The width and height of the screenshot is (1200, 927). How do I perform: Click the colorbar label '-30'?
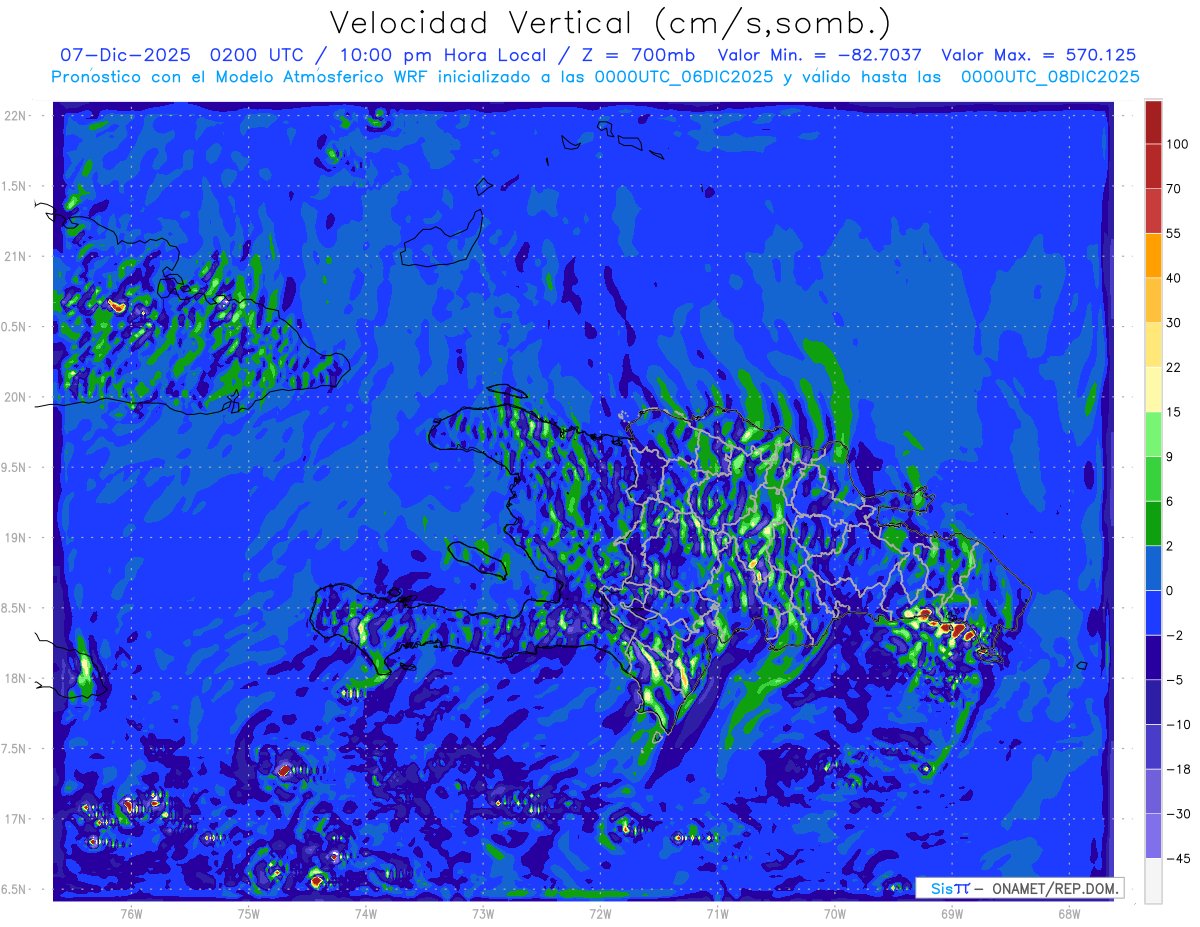[x=1178, y=812]
